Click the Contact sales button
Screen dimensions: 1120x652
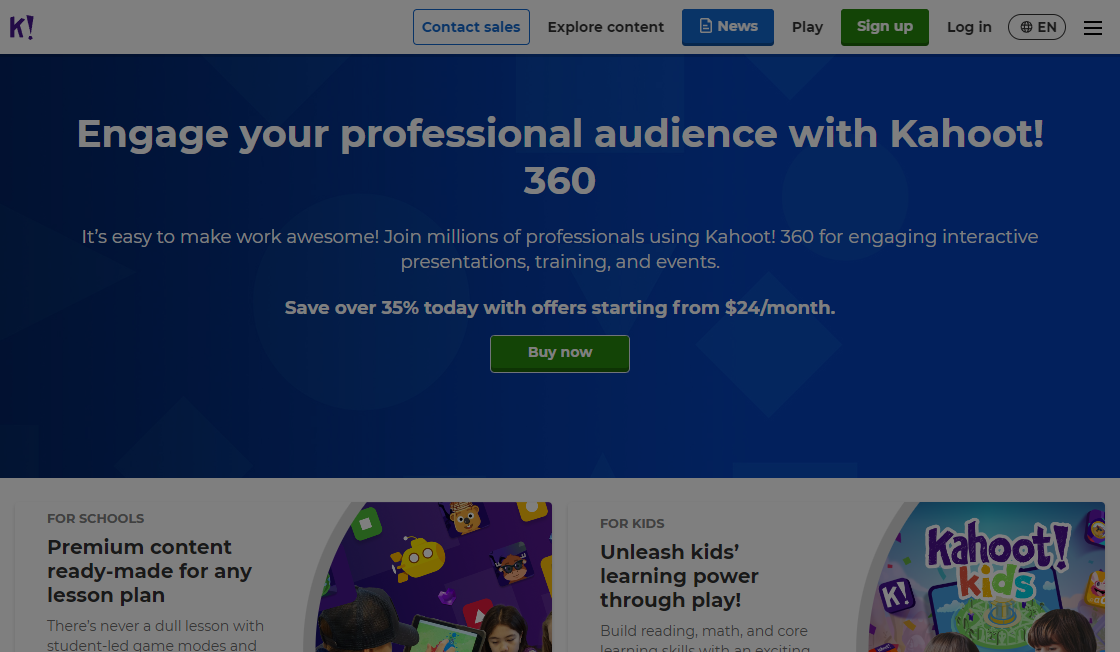coord(471,27)
